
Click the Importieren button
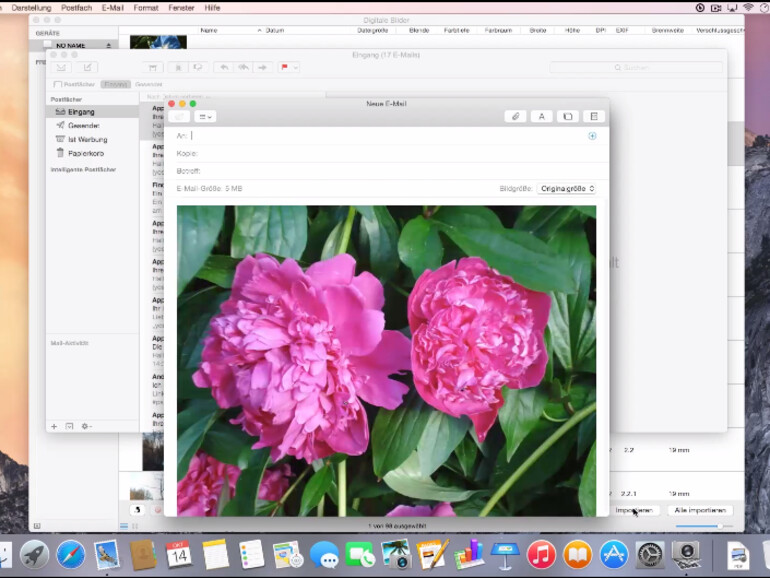pos(634,510)
